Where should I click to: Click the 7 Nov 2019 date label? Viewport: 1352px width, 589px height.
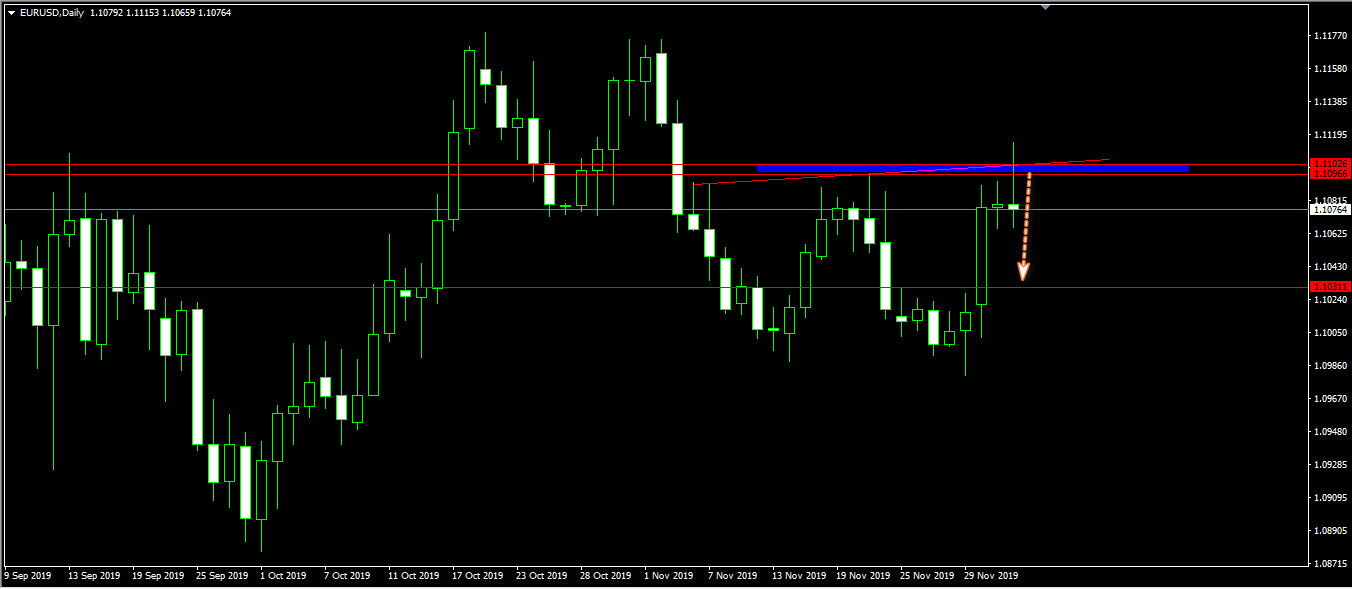pyautogui.click(x=734, y=576)
